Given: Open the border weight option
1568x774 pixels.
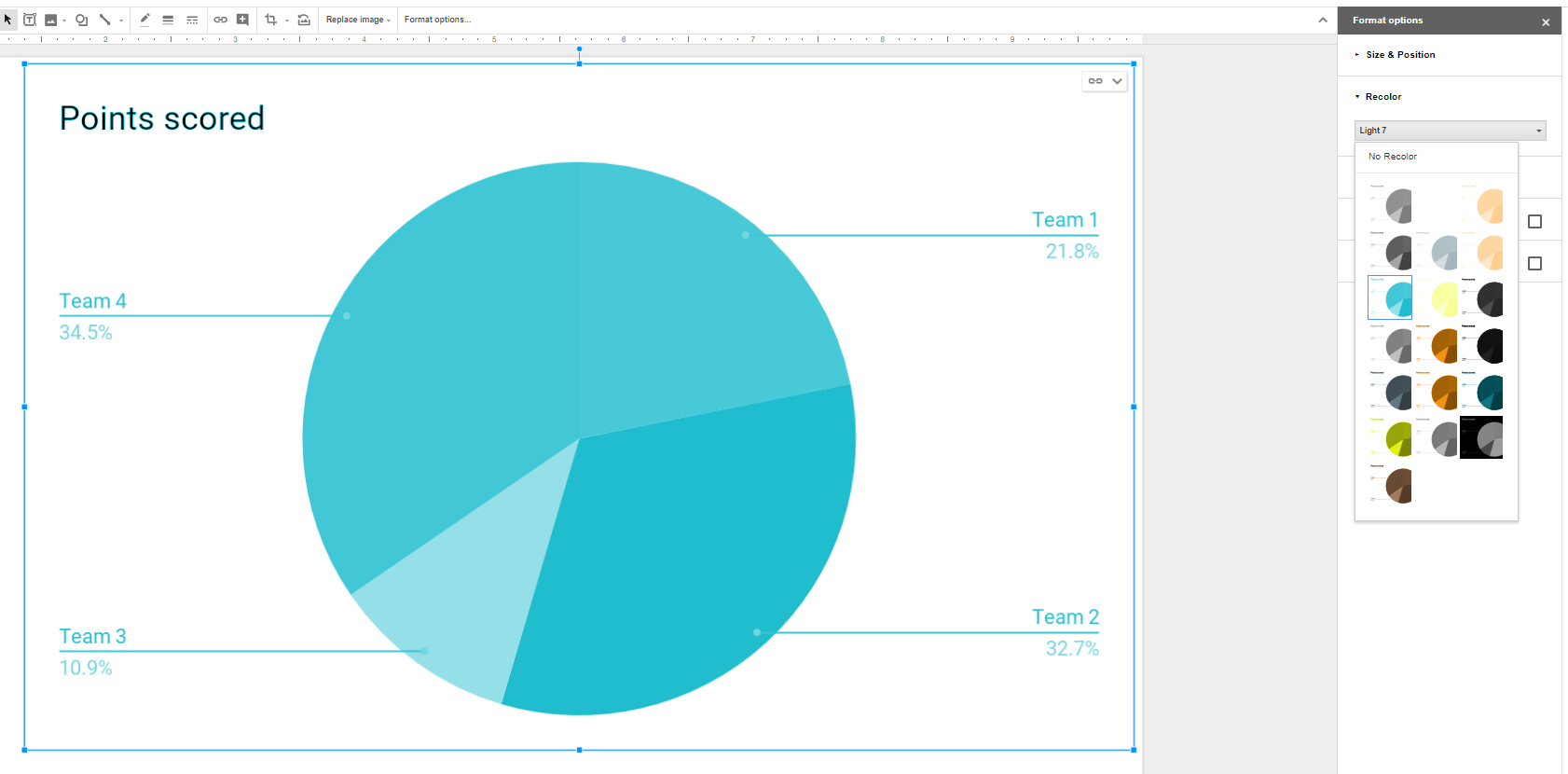Looking at the screenshot, I should pos(168,20).
